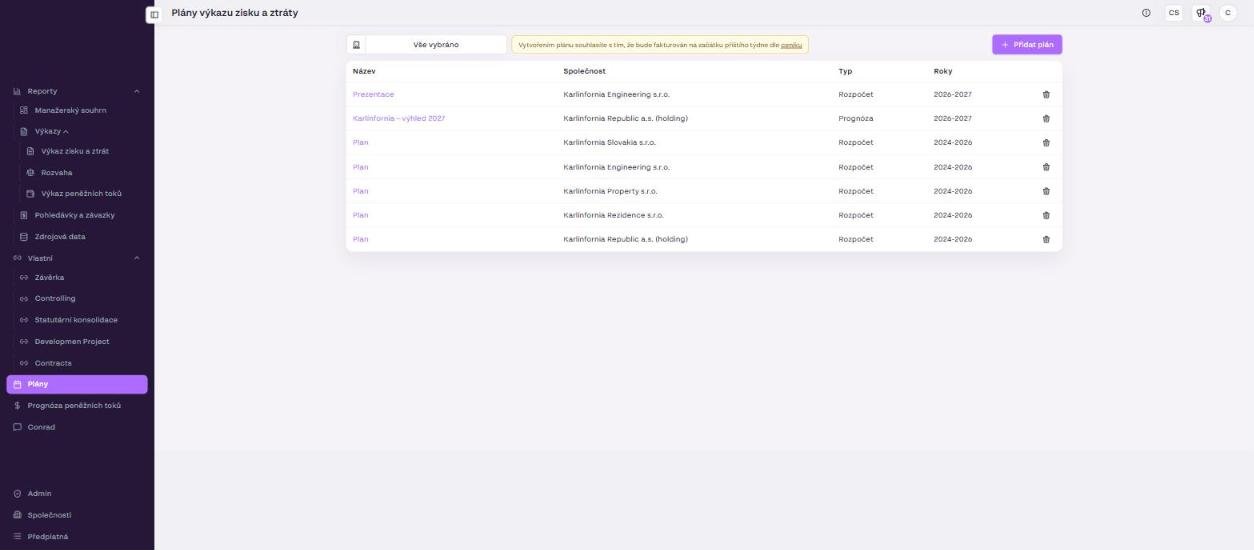The width and height of the screenshot is (1254, 550).
Task: Click trash icon for Karlinfornia Property s.r.o. plan
Action: coord(1046,191)
